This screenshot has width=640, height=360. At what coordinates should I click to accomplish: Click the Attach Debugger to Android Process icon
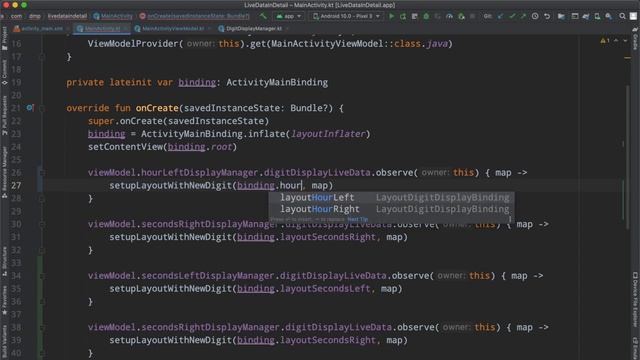(x=461, y=16)
